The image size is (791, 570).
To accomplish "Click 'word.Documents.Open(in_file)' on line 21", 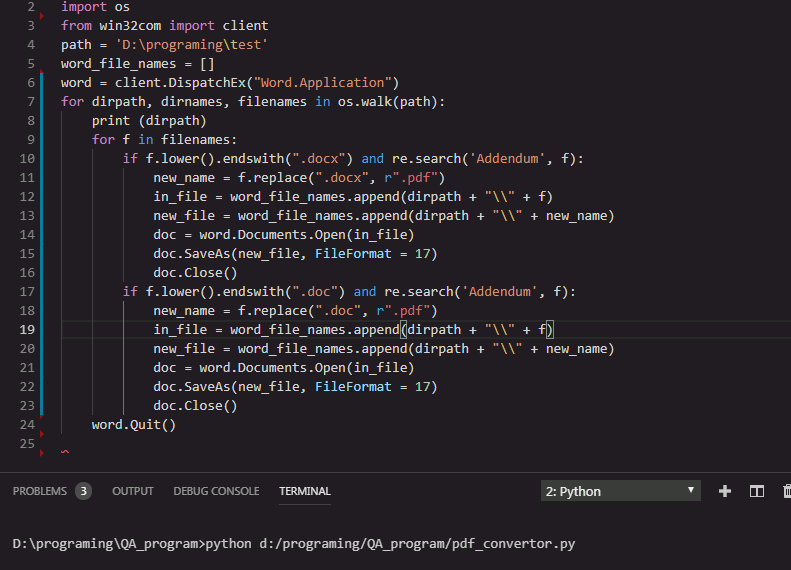I will point(307,368).
